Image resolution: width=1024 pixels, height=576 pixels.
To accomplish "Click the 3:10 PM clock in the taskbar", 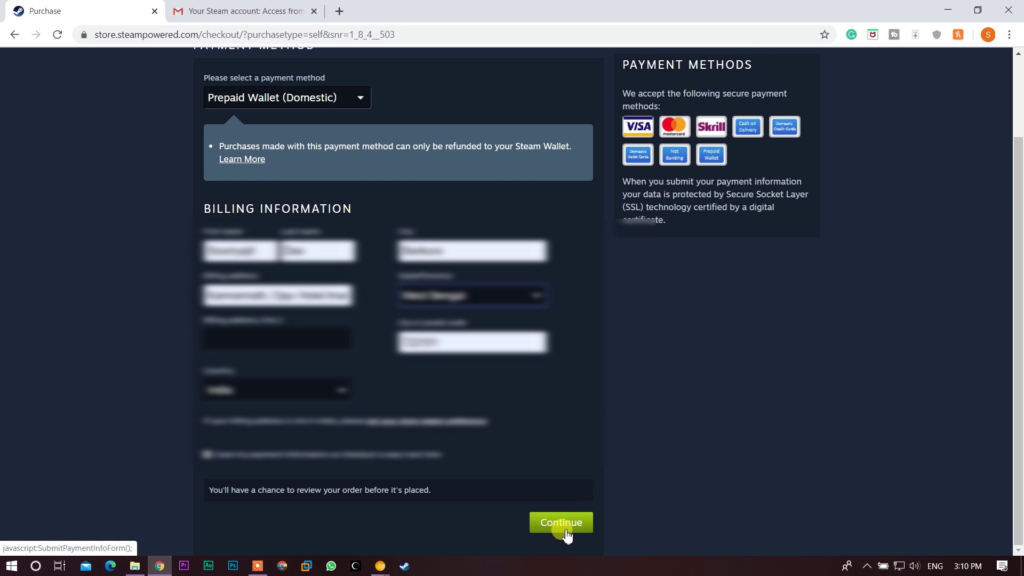I will click(x=968, y=566).
